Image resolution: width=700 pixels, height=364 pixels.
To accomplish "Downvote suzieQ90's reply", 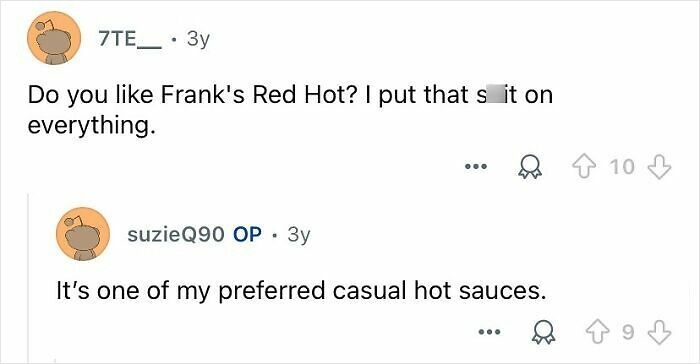I will click(659, 333).
